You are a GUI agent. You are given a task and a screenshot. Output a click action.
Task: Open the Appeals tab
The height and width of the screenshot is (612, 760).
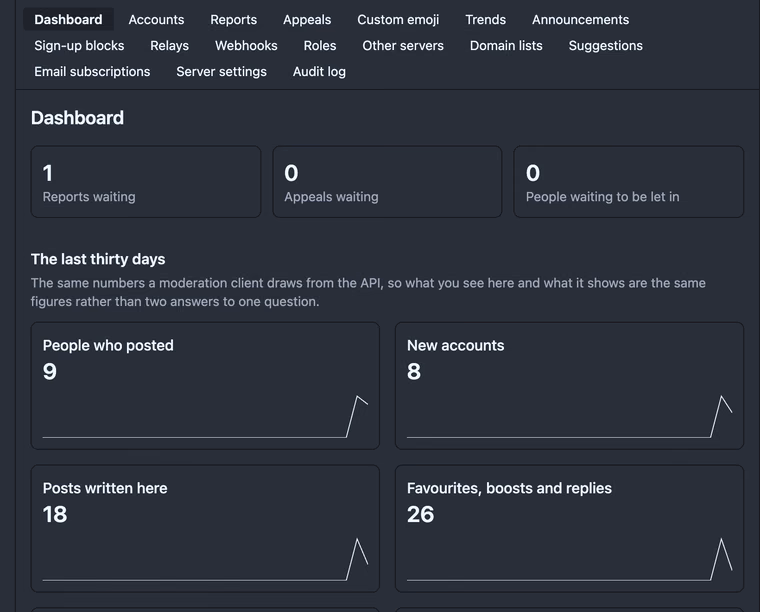click(x=307, y=19)
